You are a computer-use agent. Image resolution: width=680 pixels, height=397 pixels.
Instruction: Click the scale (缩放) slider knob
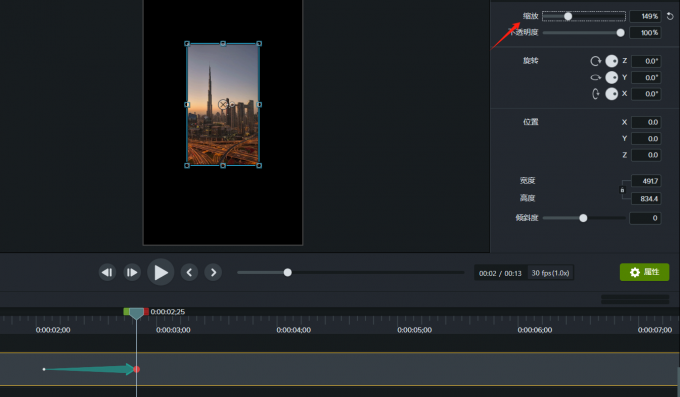[568, 16]
